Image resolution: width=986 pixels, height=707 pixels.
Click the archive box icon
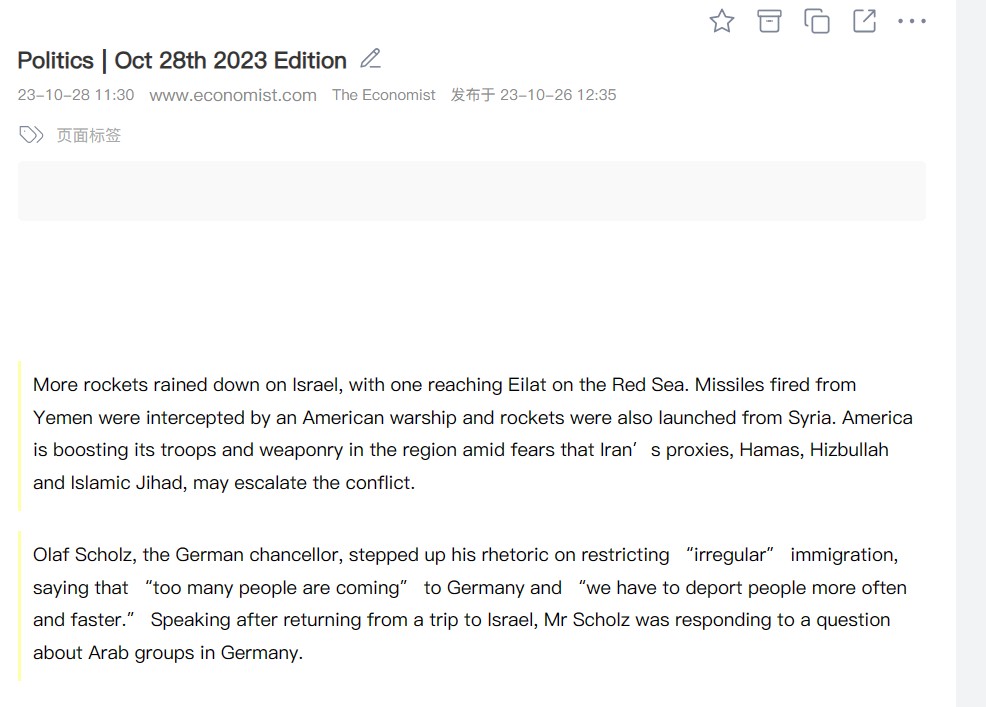tap(769, 21)
